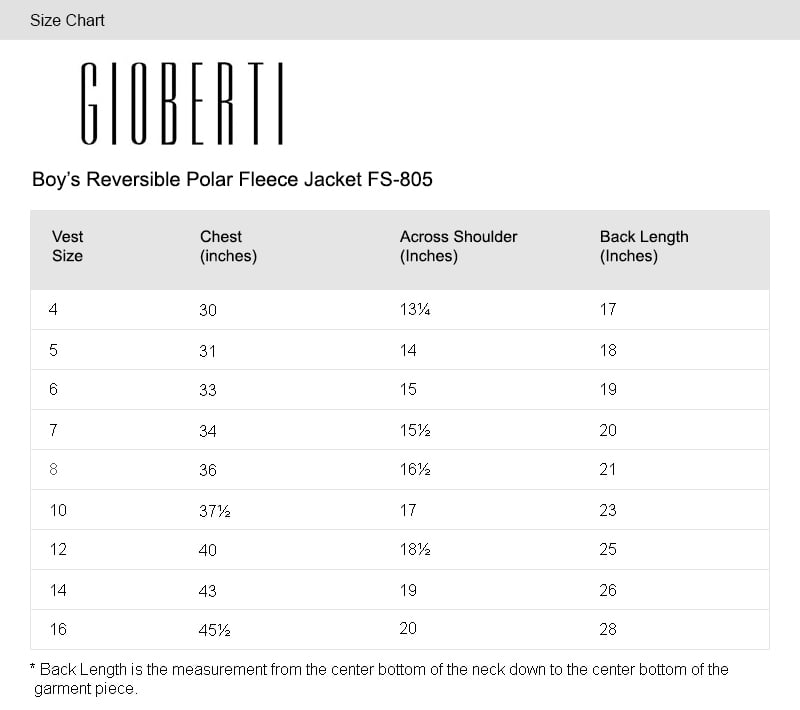Click the back length 26 for size 14

click(x=608, y=590)
